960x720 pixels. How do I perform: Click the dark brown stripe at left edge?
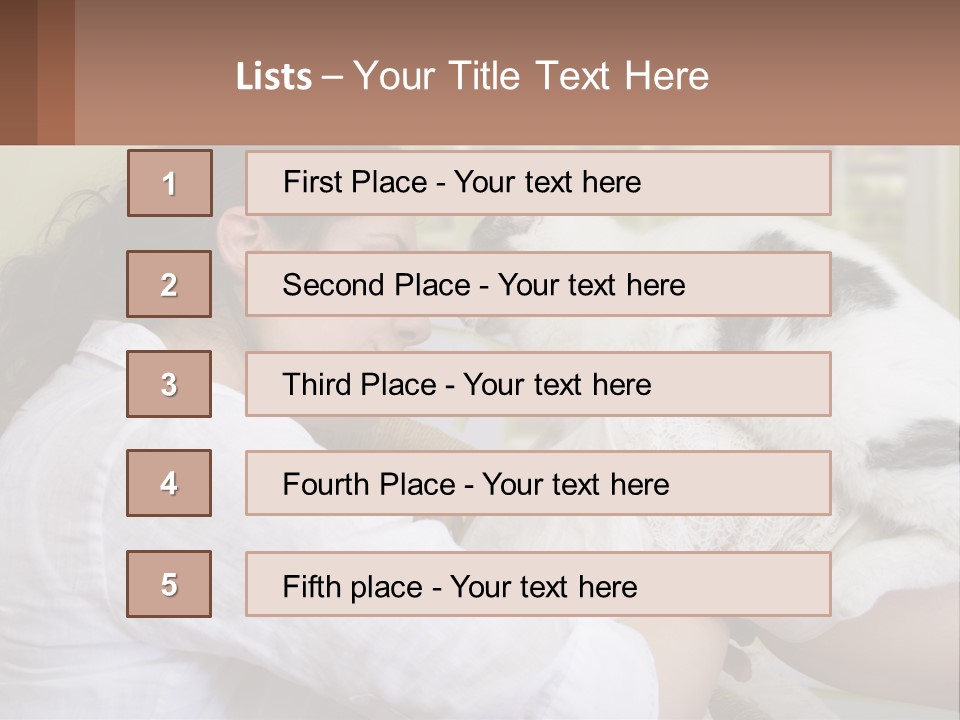pos(18,72)
